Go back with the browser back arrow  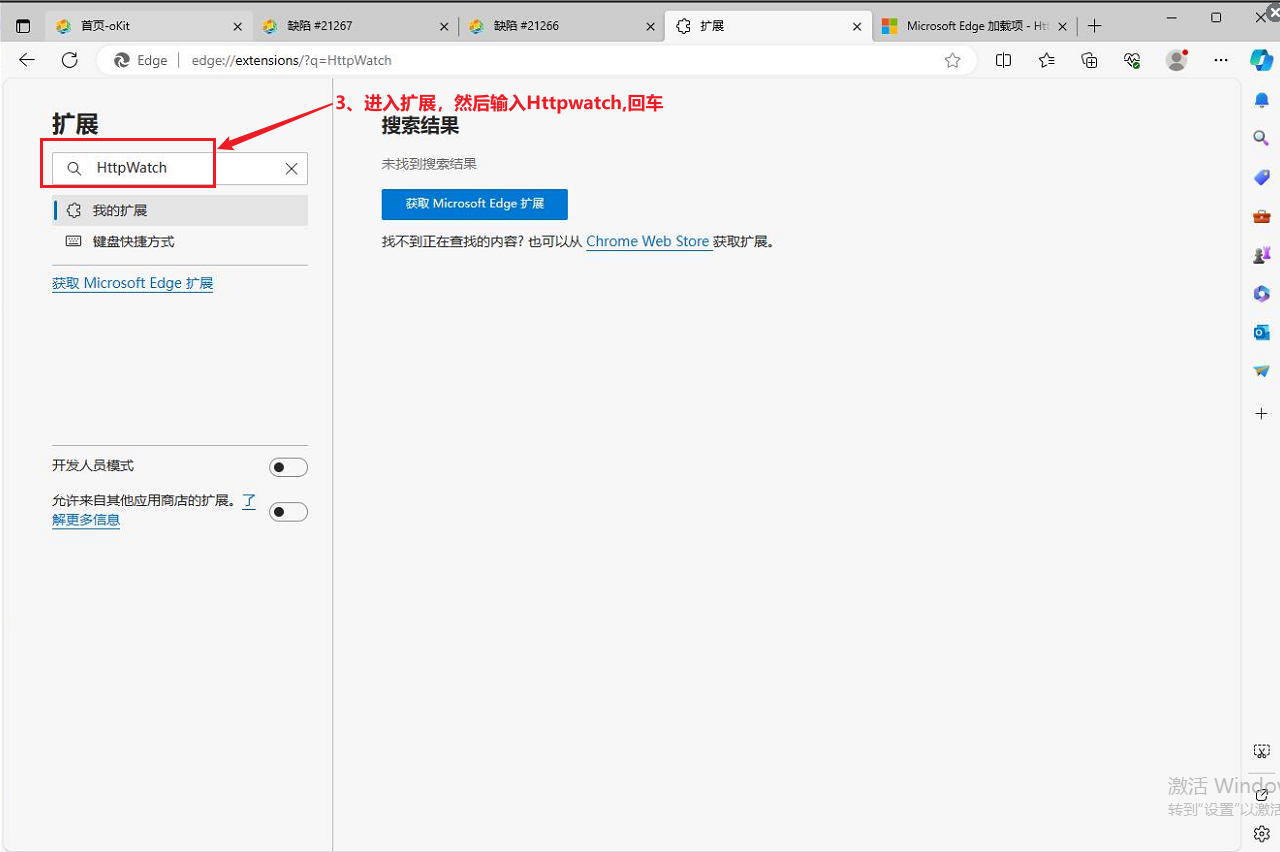pyautogui.click(x=27, y=60)
